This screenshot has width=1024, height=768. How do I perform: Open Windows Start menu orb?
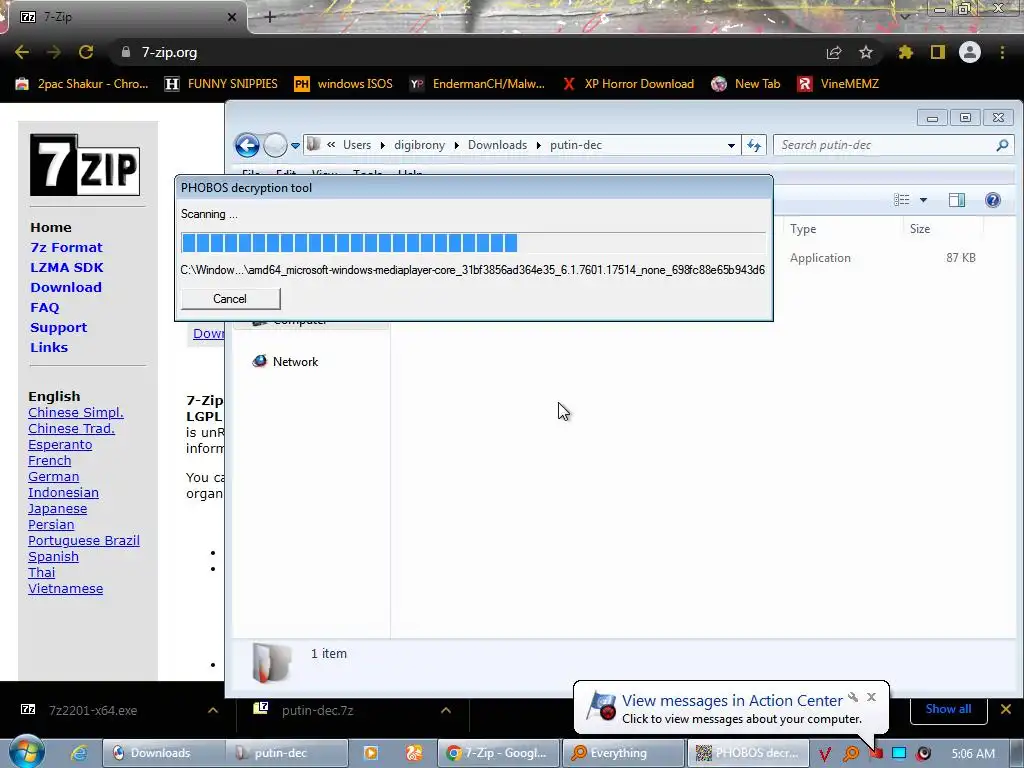point(26,752)
